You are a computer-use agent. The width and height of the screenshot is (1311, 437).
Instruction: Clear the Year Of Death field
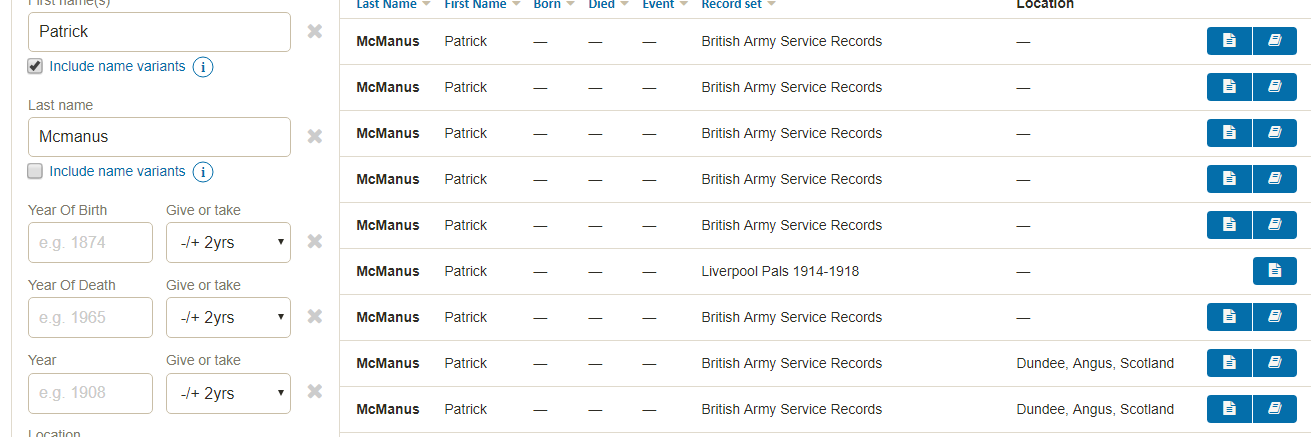click(x=314, y=317)
